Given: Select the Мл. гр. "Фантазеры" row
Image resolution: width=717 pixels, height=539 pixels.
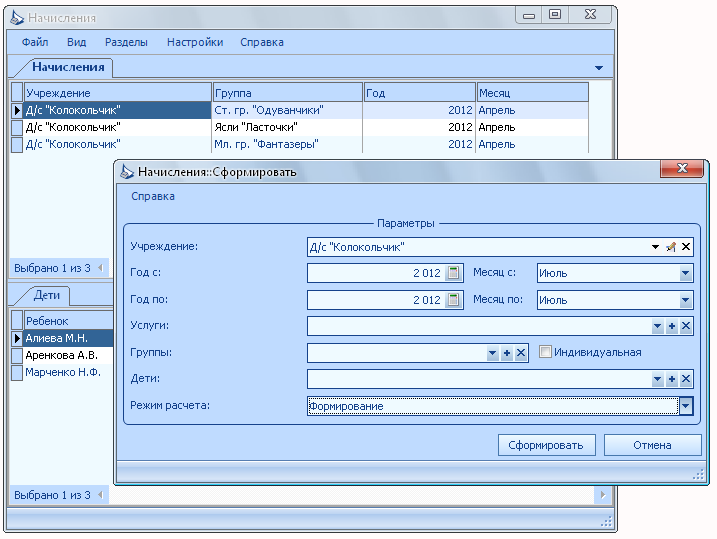Looking at the screenshot, I should coord(300,144).
